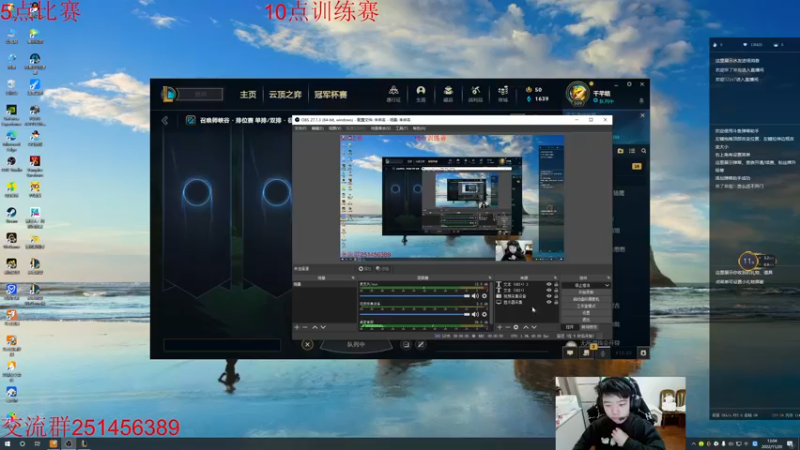Click the bottom-right square icon in the League client
The height and width of the screenshot is (450, 800).
point(643,353)
